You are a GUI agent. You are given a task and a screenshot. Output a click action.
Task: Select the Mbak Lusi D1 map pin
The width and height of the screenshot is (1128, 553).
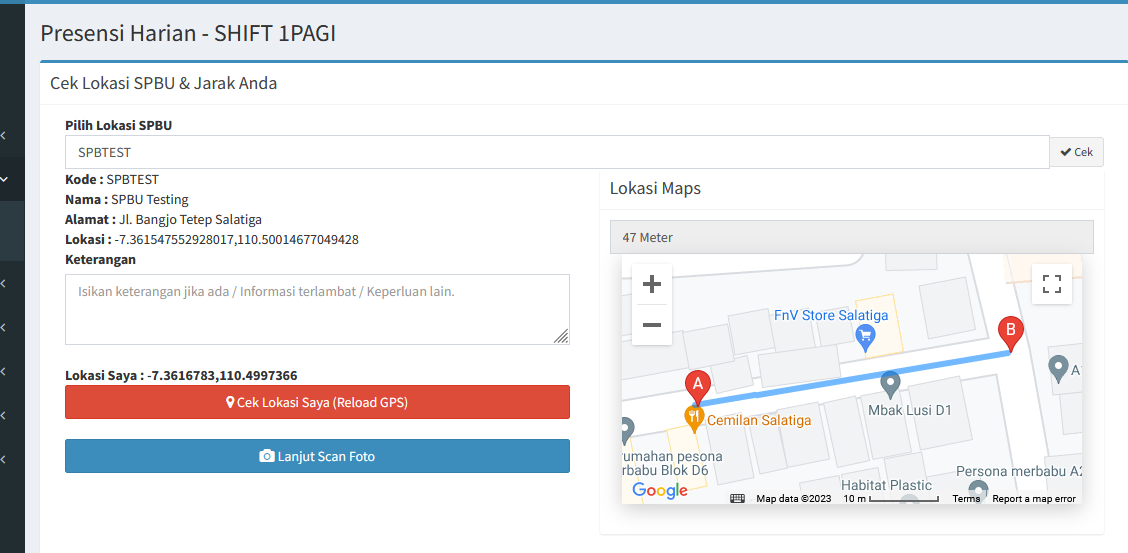pyautogui.click(x=890, y=383)
